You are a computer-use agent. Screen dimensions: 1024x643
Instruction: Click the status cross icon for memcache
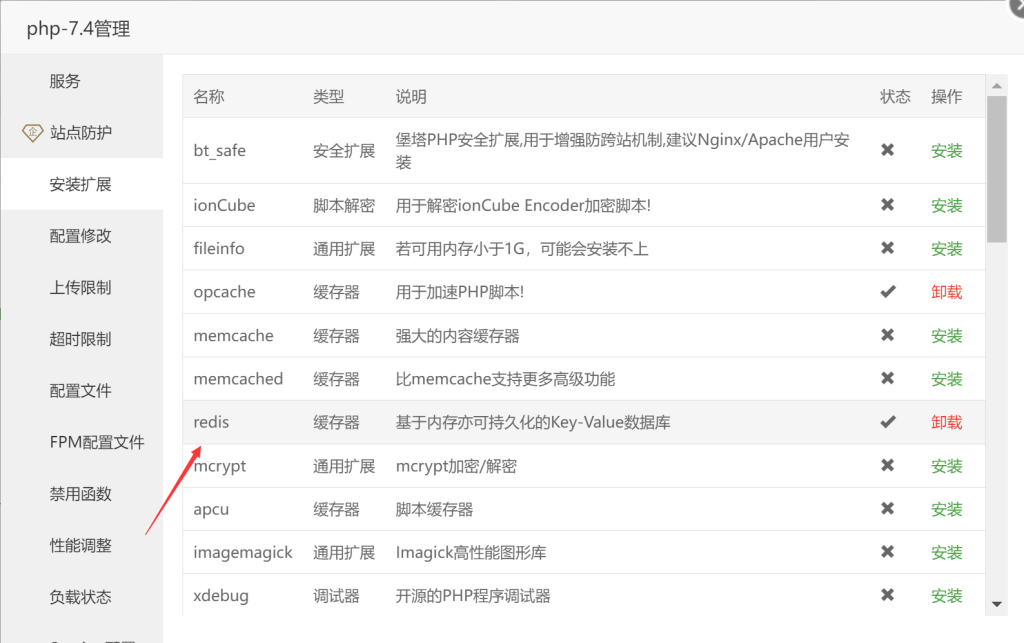888,335
